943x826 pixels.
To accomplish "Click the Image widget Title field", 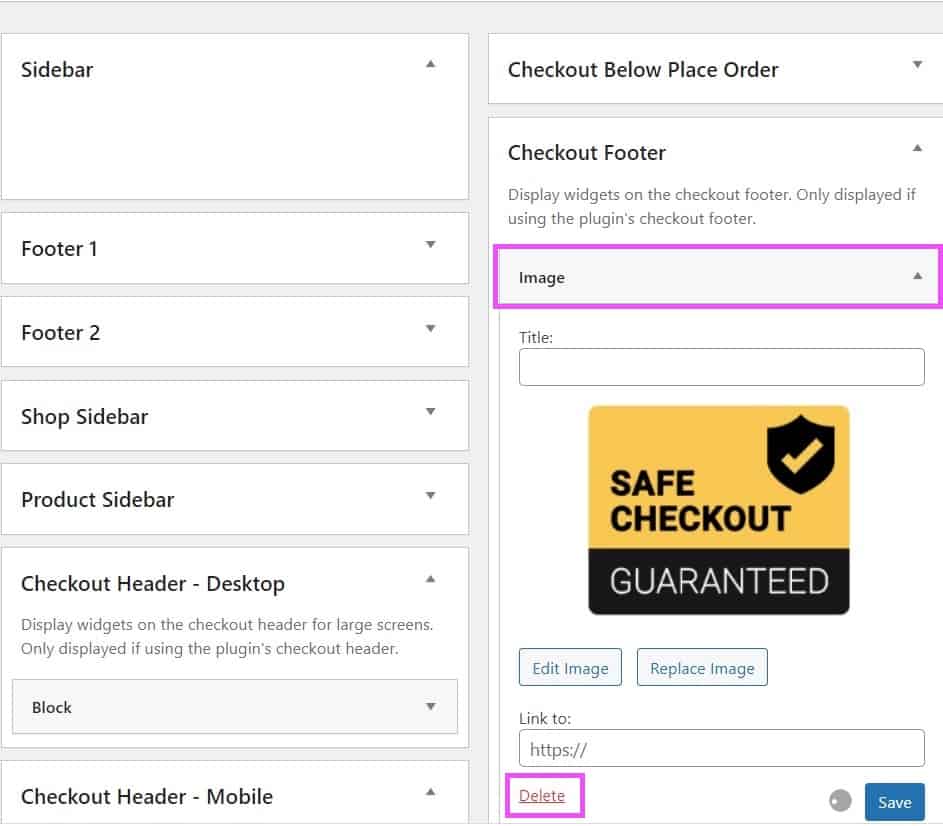I will [721, 367].
